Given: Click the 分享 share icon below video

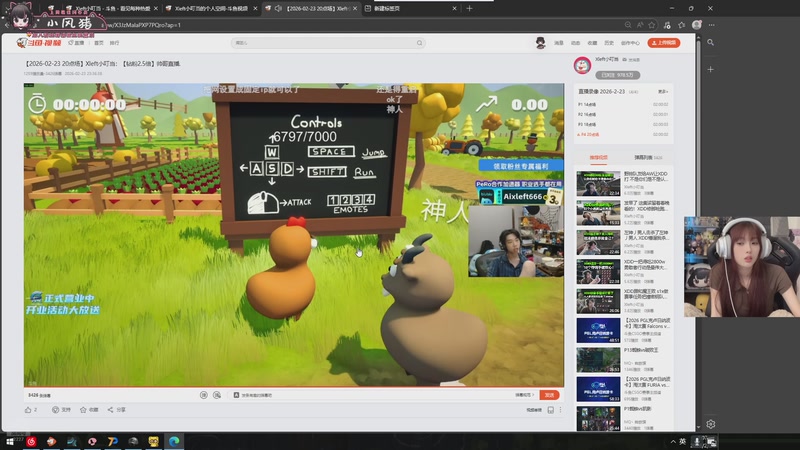Looking at the screenshot, I should [110, 410].
